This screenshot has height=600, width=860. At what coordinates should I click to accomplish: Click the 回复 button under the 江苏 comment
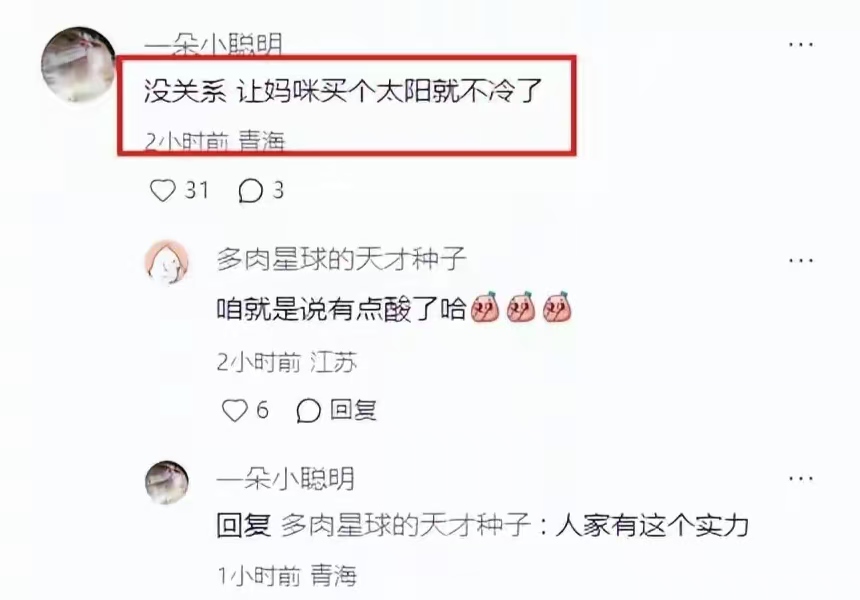353,410
